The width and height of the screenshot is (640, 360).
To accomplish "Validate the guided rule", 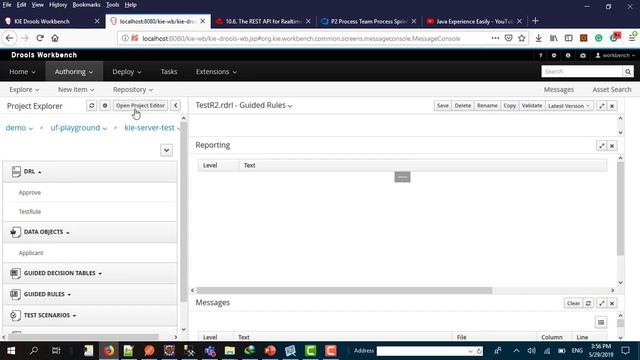I will click(532, 106).
